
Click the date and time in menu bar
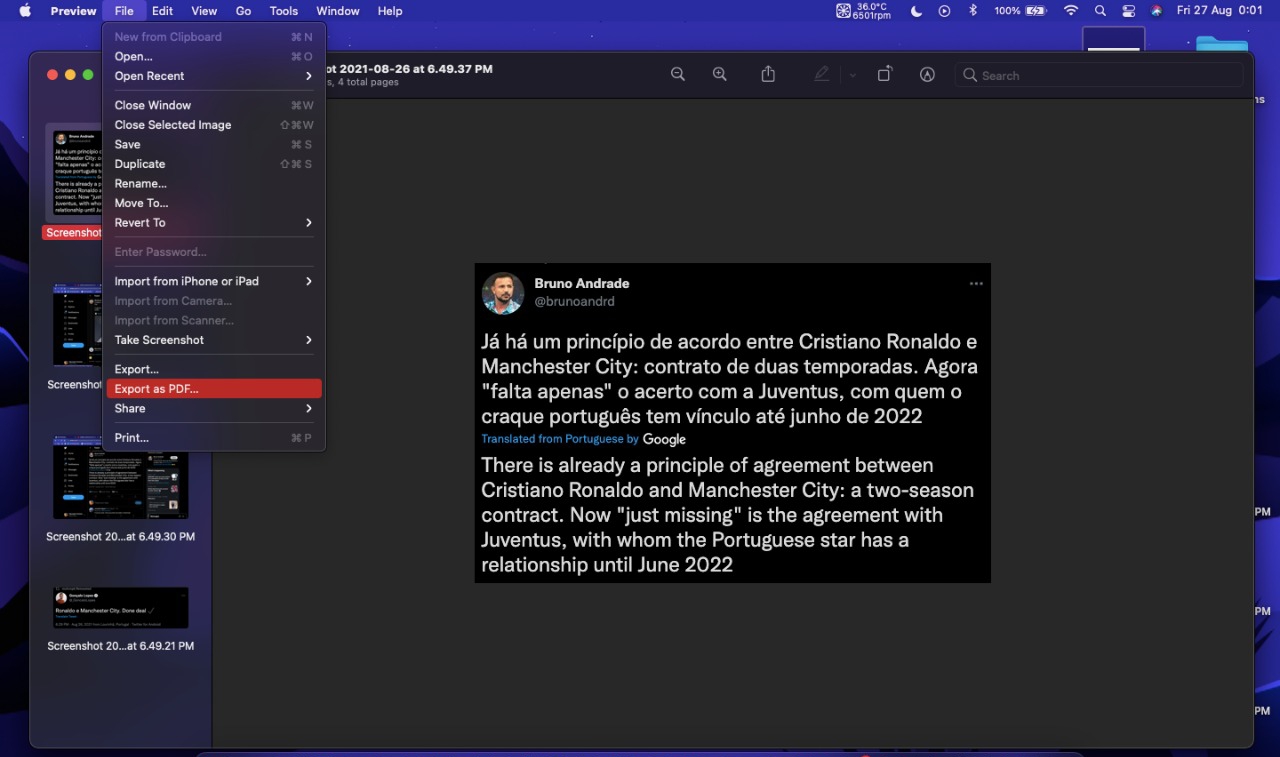pos(1220,11)
